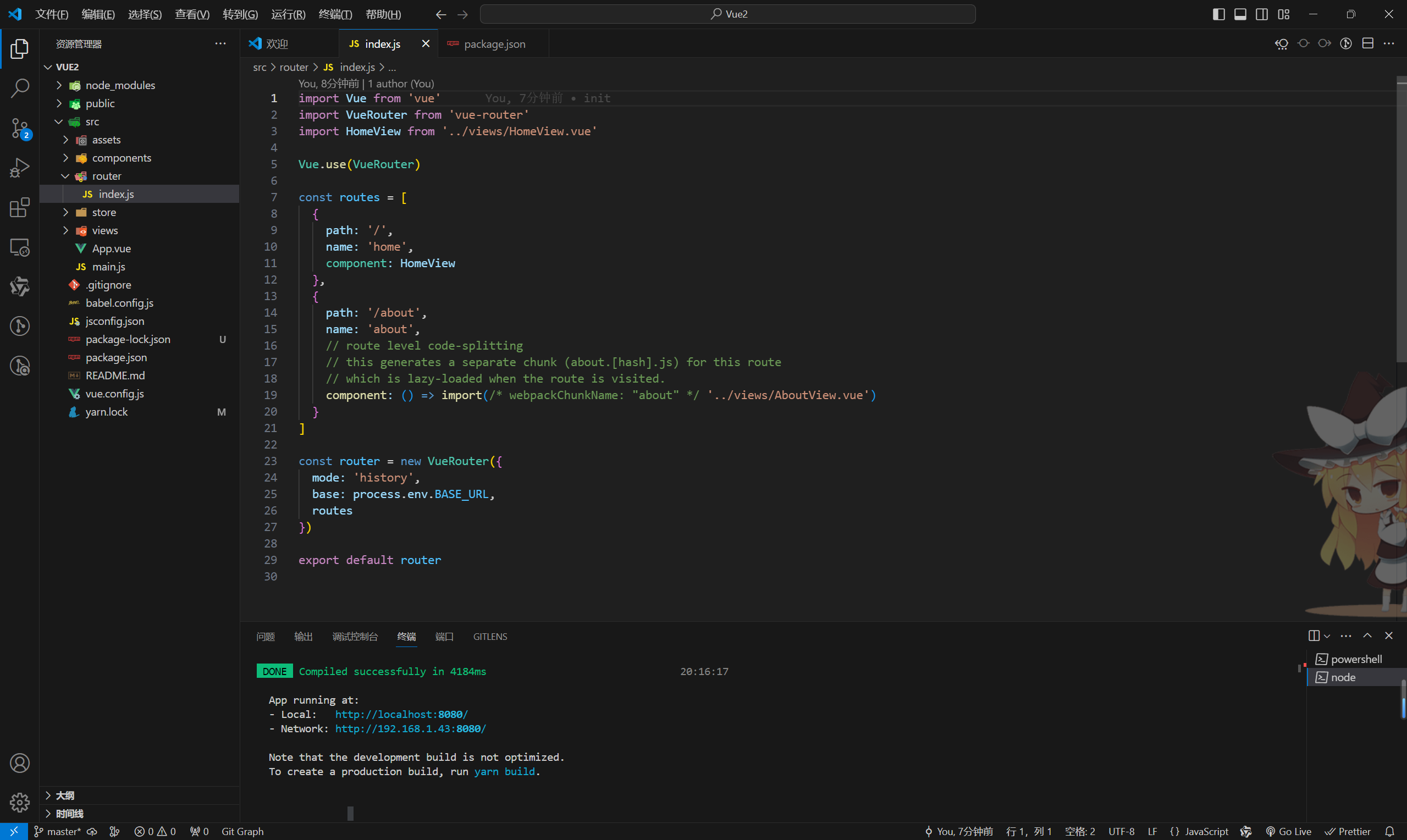The width and height of the screenshot is (1407, 840).
Task: Open GitLens view in activity bar
Action: click(20, 327)
